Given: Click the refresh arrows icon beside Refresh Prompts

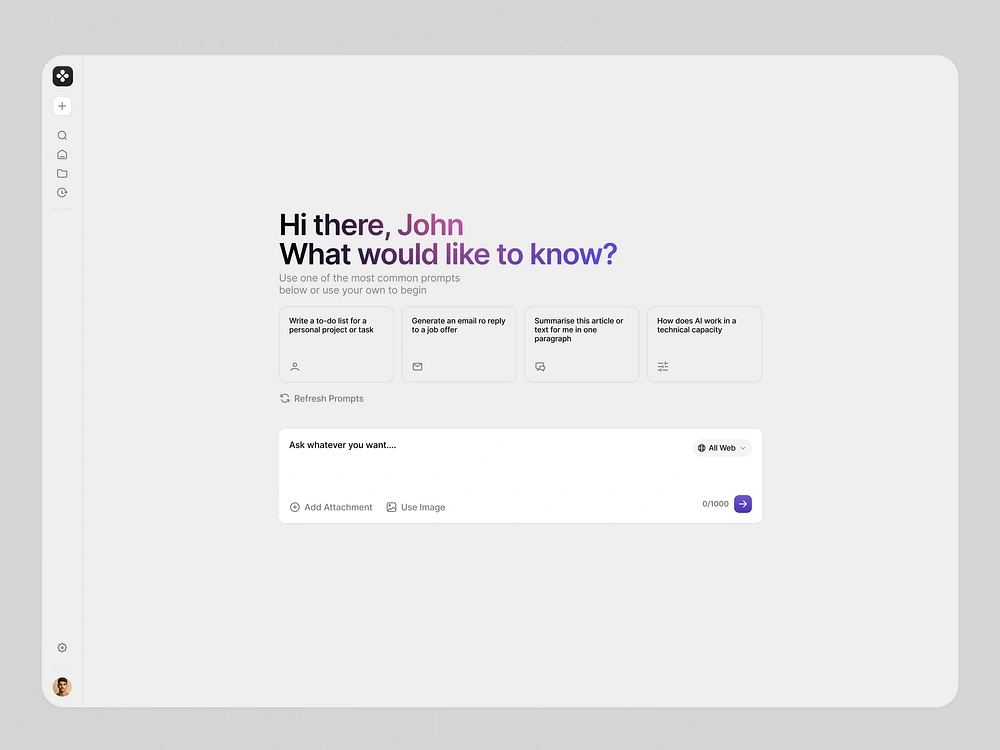Looking at the screenshot, I should click(285, 399).
